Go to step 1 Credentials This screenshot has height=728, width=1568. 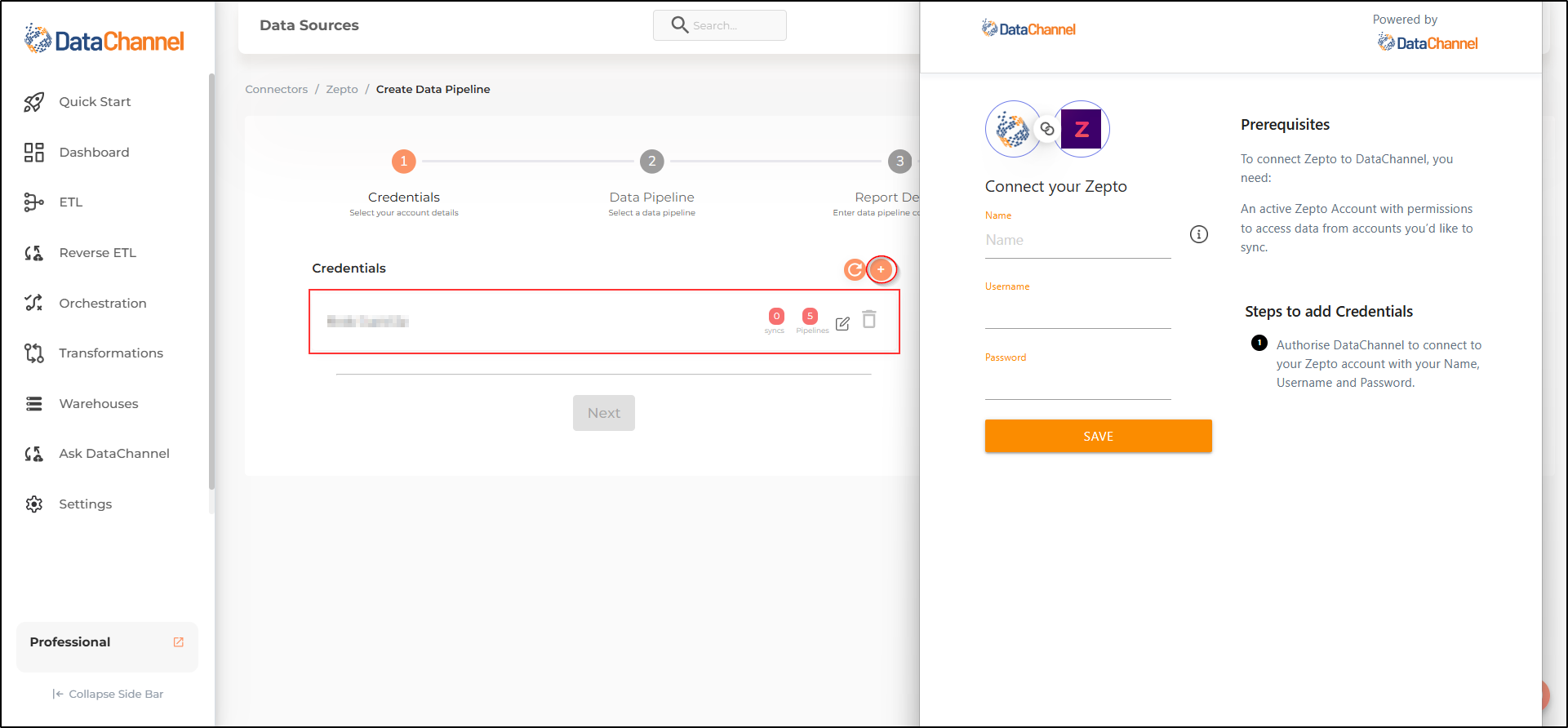click(x=404, y=162)
